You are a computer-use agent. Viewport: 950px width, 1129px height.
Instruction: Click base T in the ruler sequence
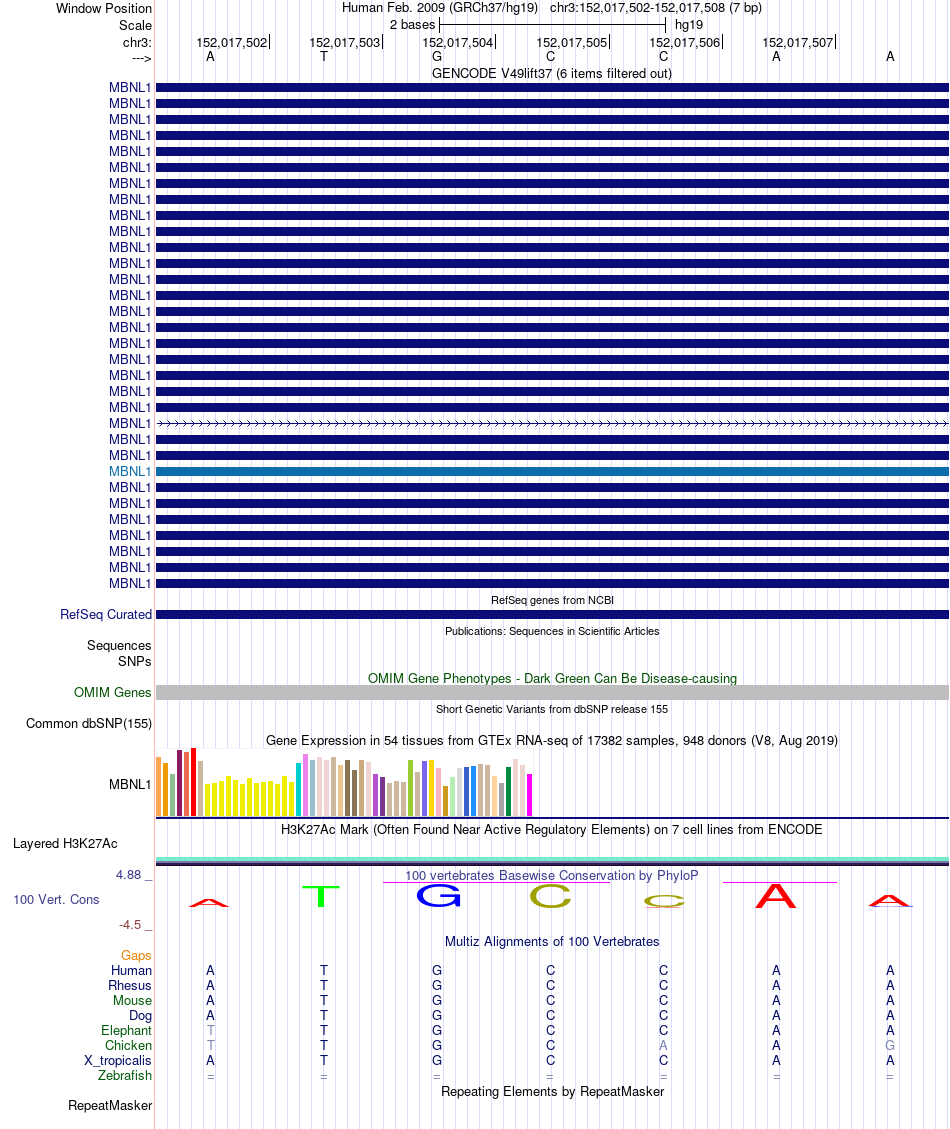pyautogui.click(x=324, y=56)
